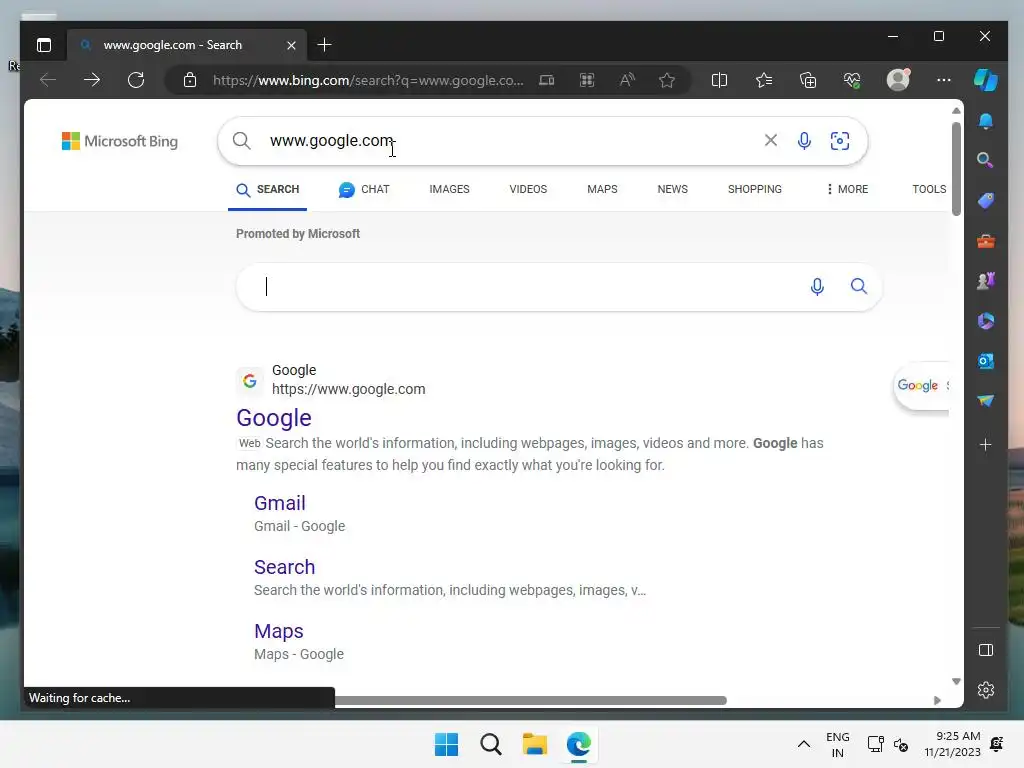Click the address bar URL

368,80
